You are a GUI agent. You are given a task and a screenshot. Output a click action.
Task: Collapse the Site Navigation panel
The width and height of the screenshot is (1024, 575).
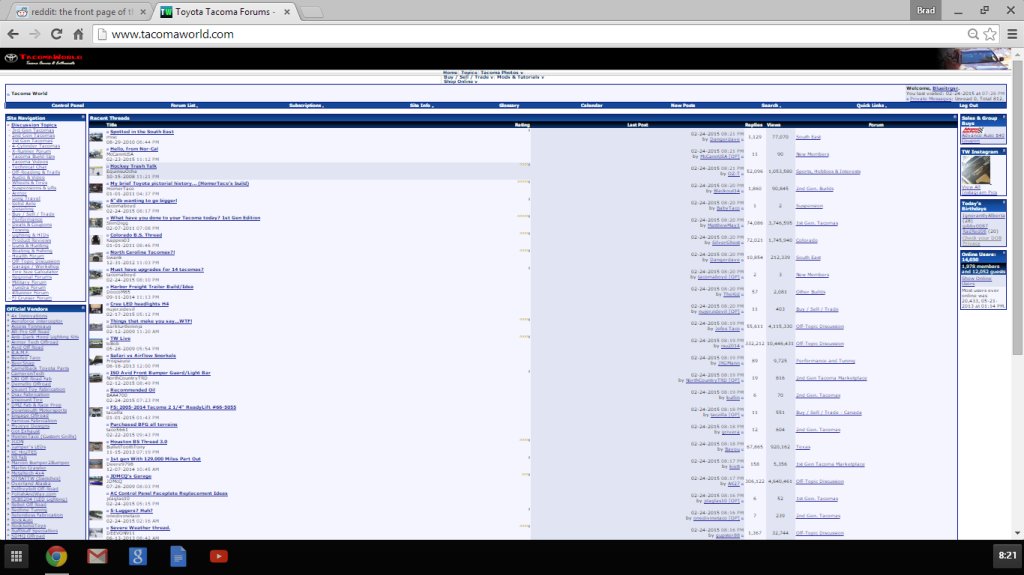[83, 118]
